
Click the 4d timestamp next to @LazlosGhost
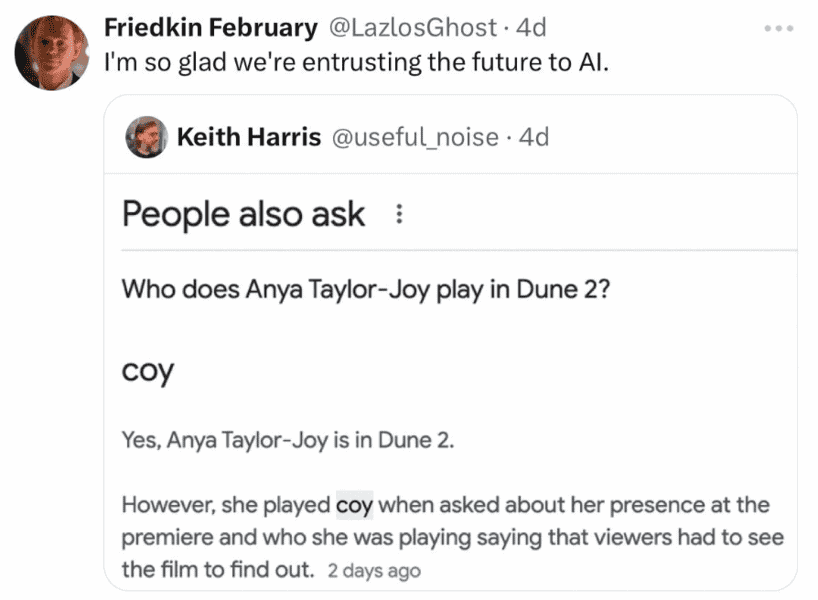click(x=531, y=28)
